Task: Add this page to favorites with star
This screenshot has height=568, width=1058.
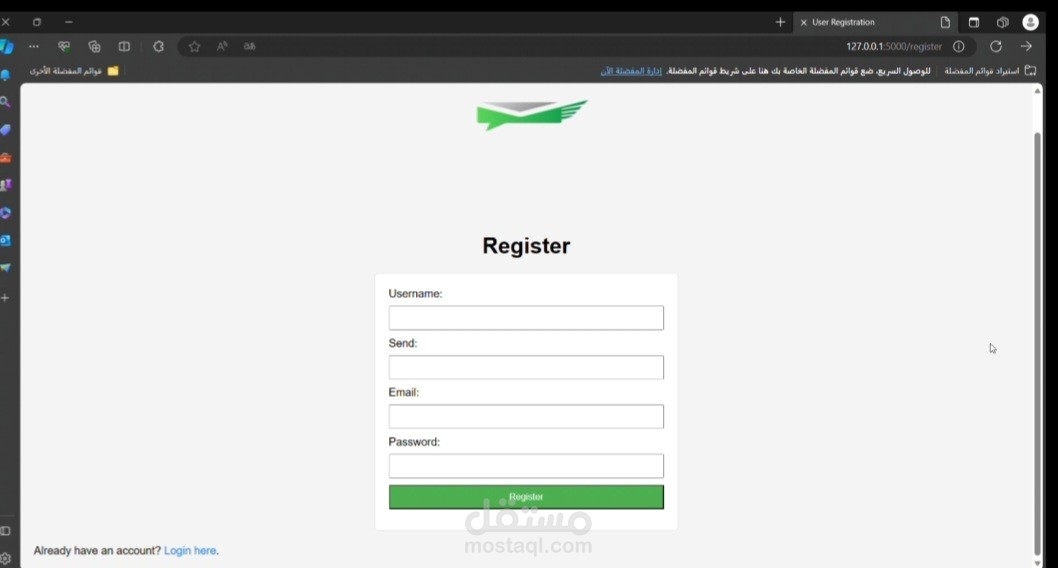Action: pyautogui.click(x=194, y=47)
